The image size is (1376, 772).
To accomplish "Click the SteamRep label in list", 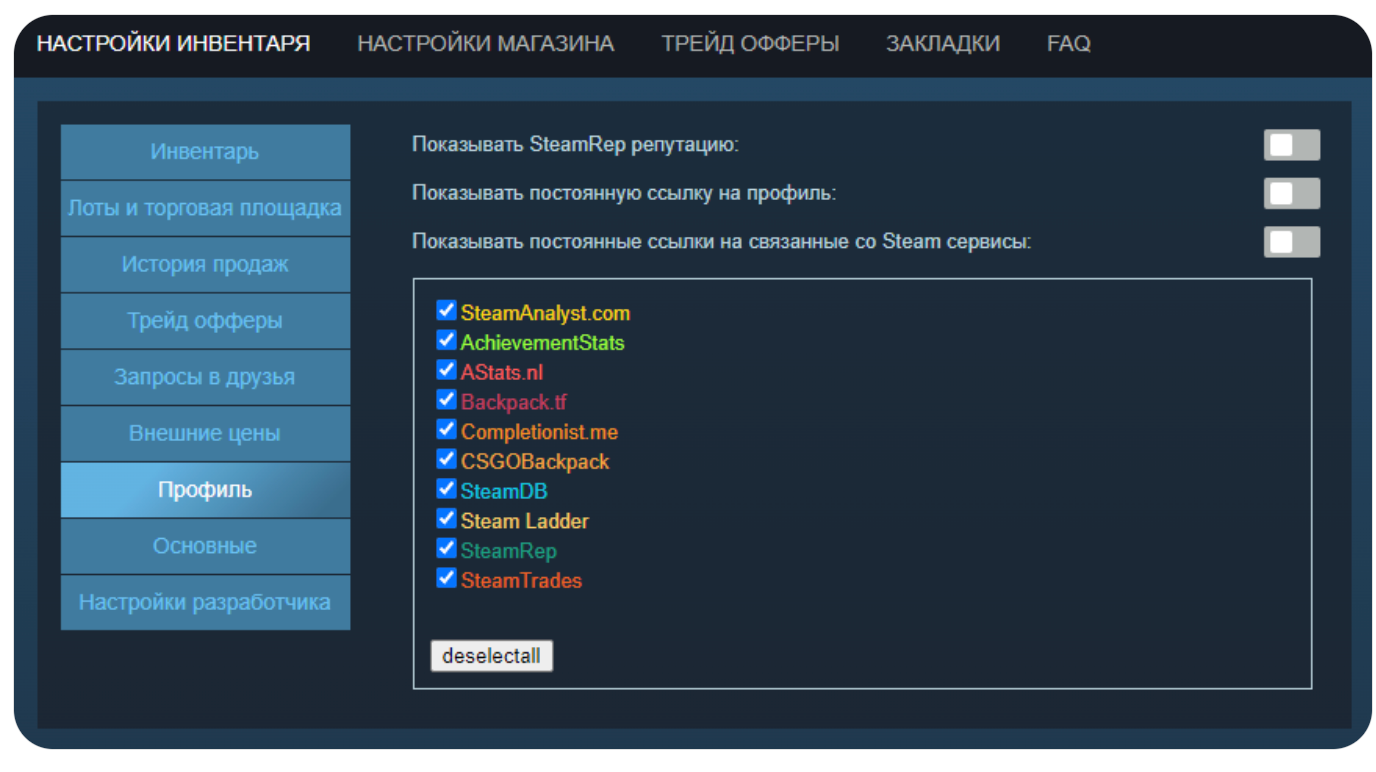I will 509,551.
